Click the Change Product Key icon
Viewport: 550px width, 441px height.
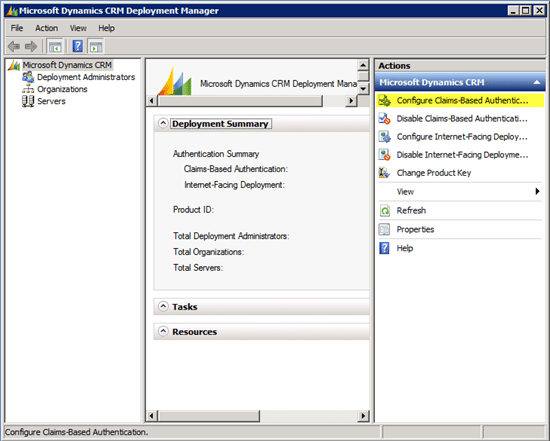(384, 173)
